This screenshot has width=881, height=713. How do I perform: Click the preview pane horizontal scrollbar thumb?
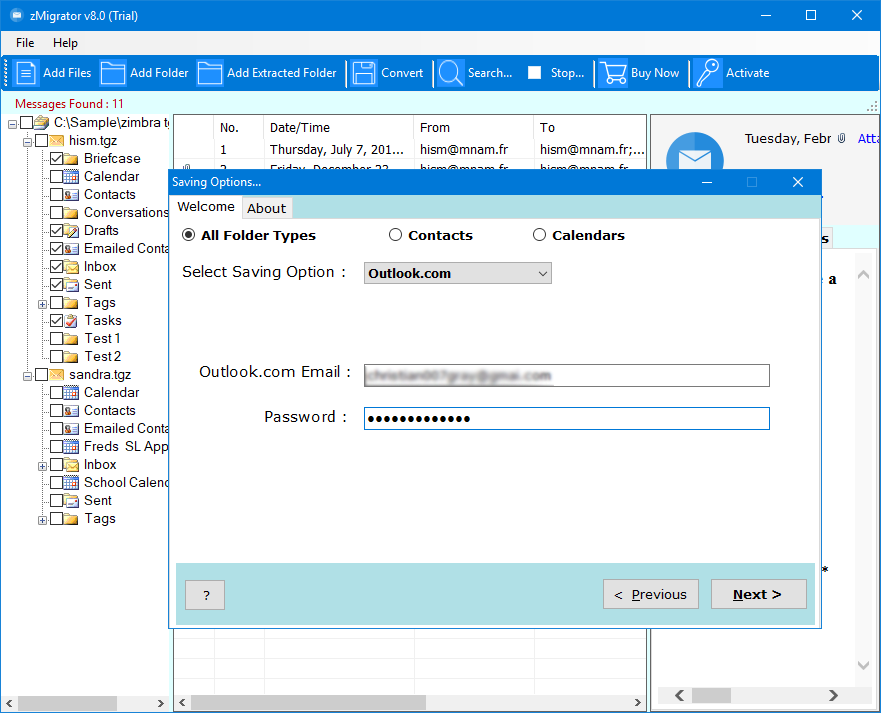pos(711,696)
